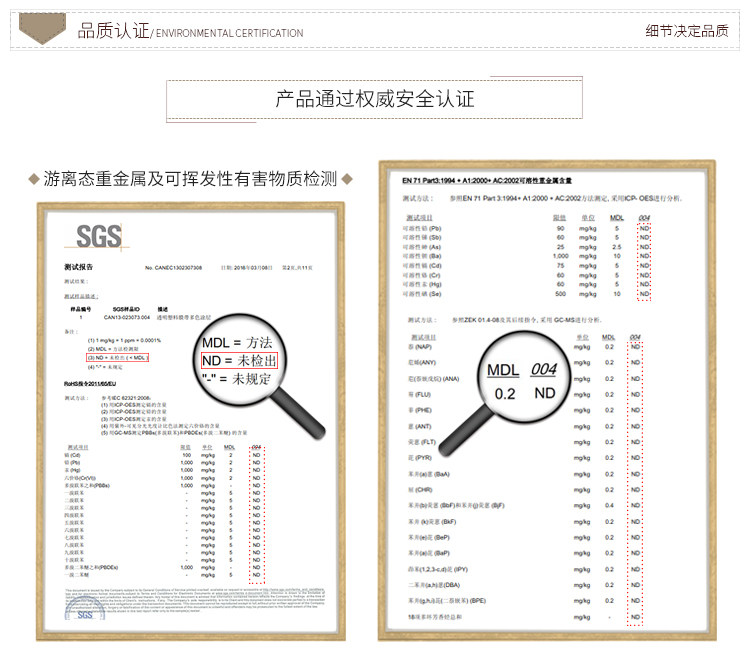Open the left SGS test report certificate
The image size is (750, 672).
pos(191,421)
